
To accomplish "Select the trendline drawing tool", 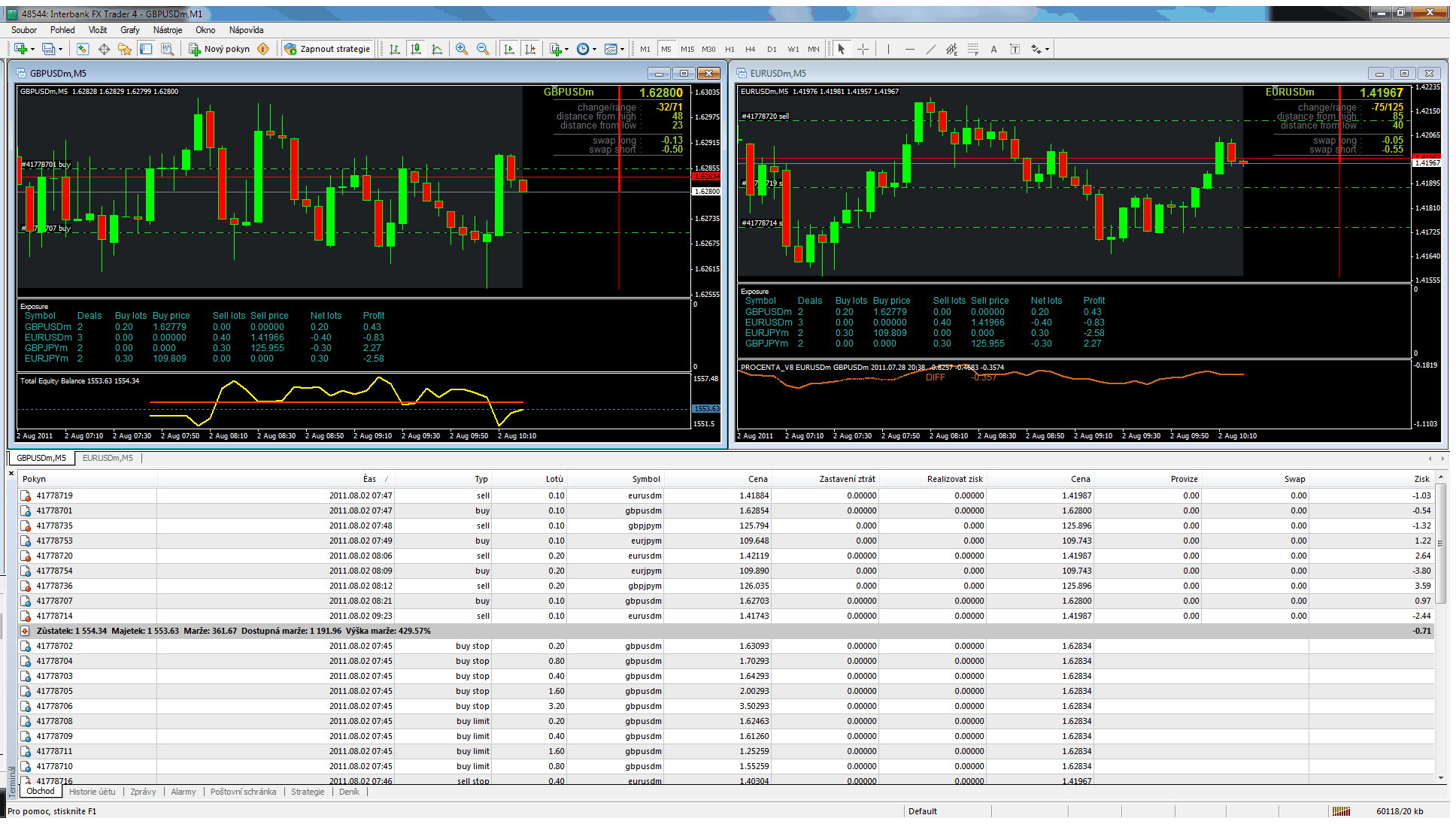I will click(931, 49).
